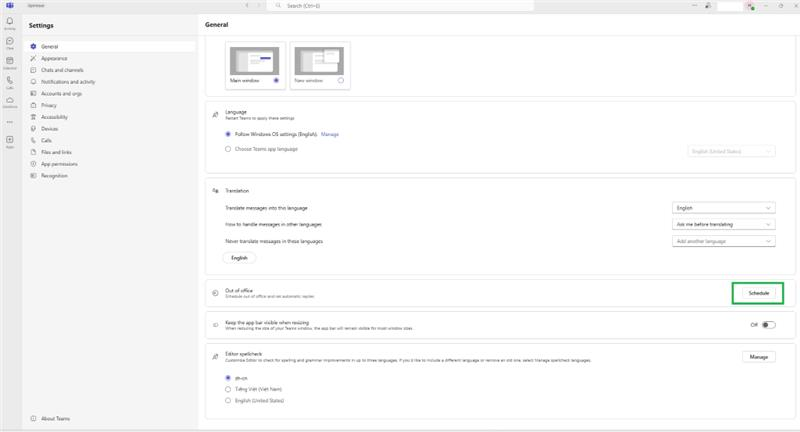Select zh-cn spellcheck language radio
This screenshot has height=432, width=800.
click(x=228, y=378)
